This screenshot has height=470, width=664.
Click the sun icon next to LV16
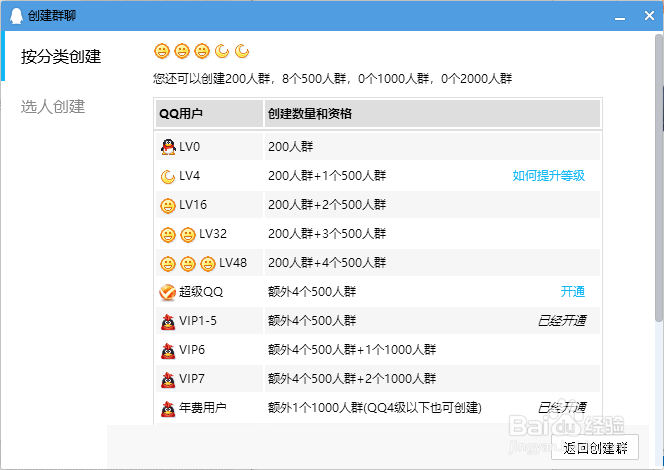(168, 206)
